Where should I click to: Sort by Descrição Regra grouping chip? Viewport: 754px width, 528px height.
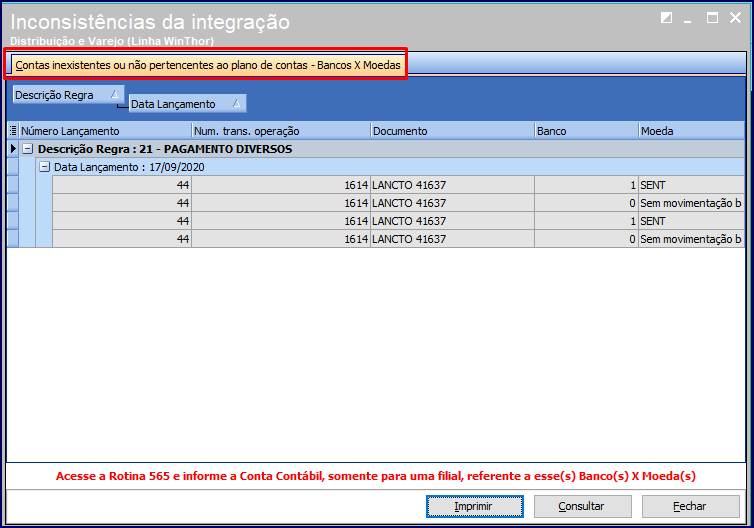(x=68, y=95)
